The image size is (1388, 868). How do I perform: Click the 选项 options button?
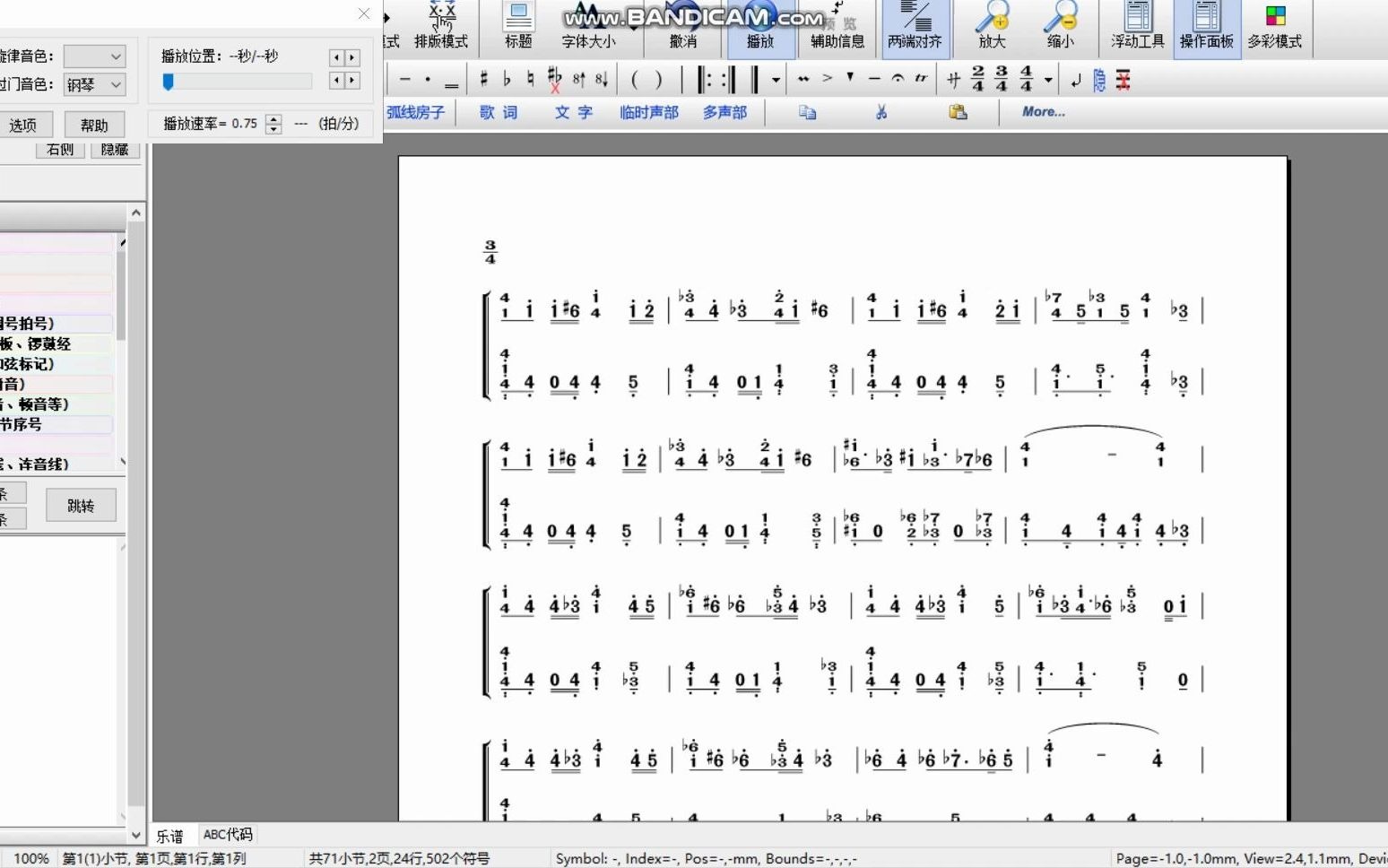[23, 126]
